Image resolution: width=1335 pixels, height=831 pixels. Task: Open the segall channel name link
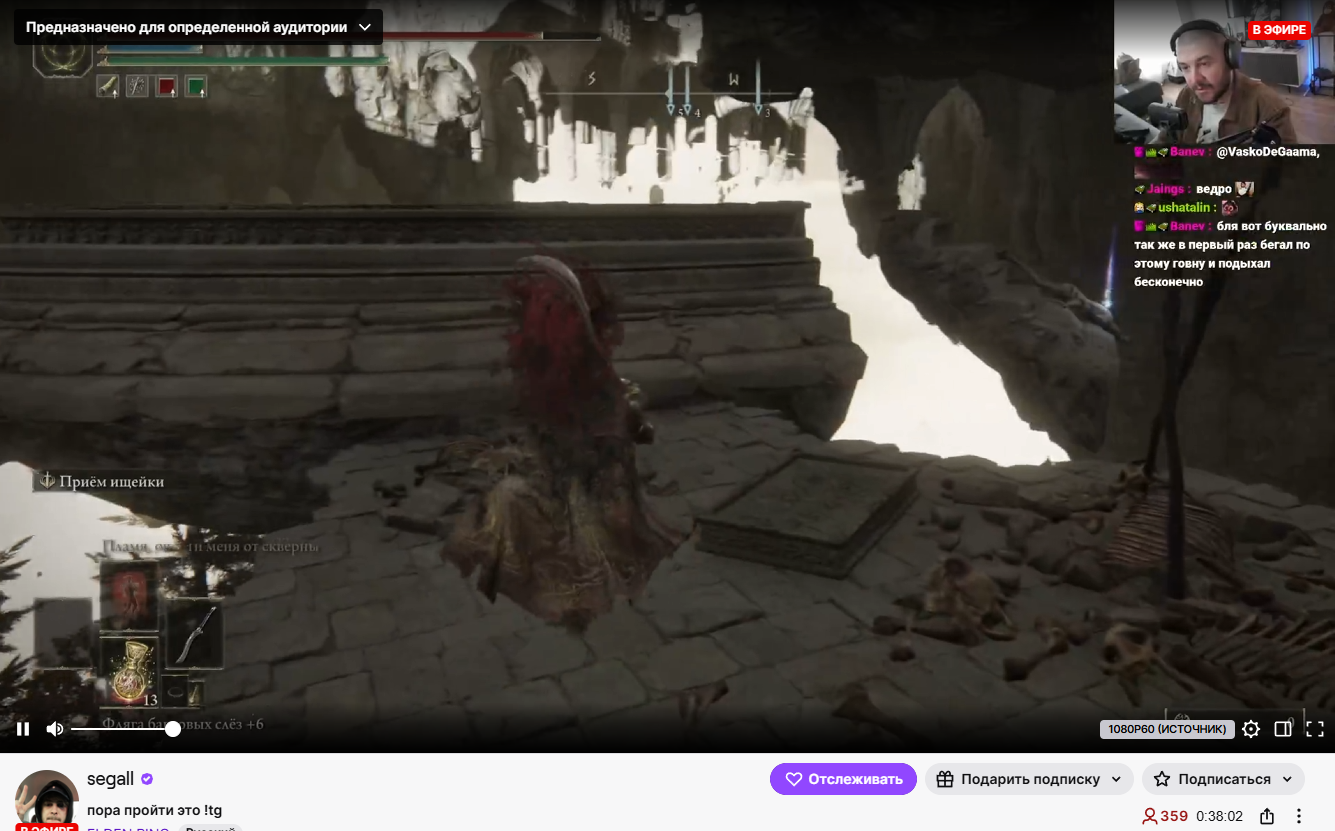(110, 780)
